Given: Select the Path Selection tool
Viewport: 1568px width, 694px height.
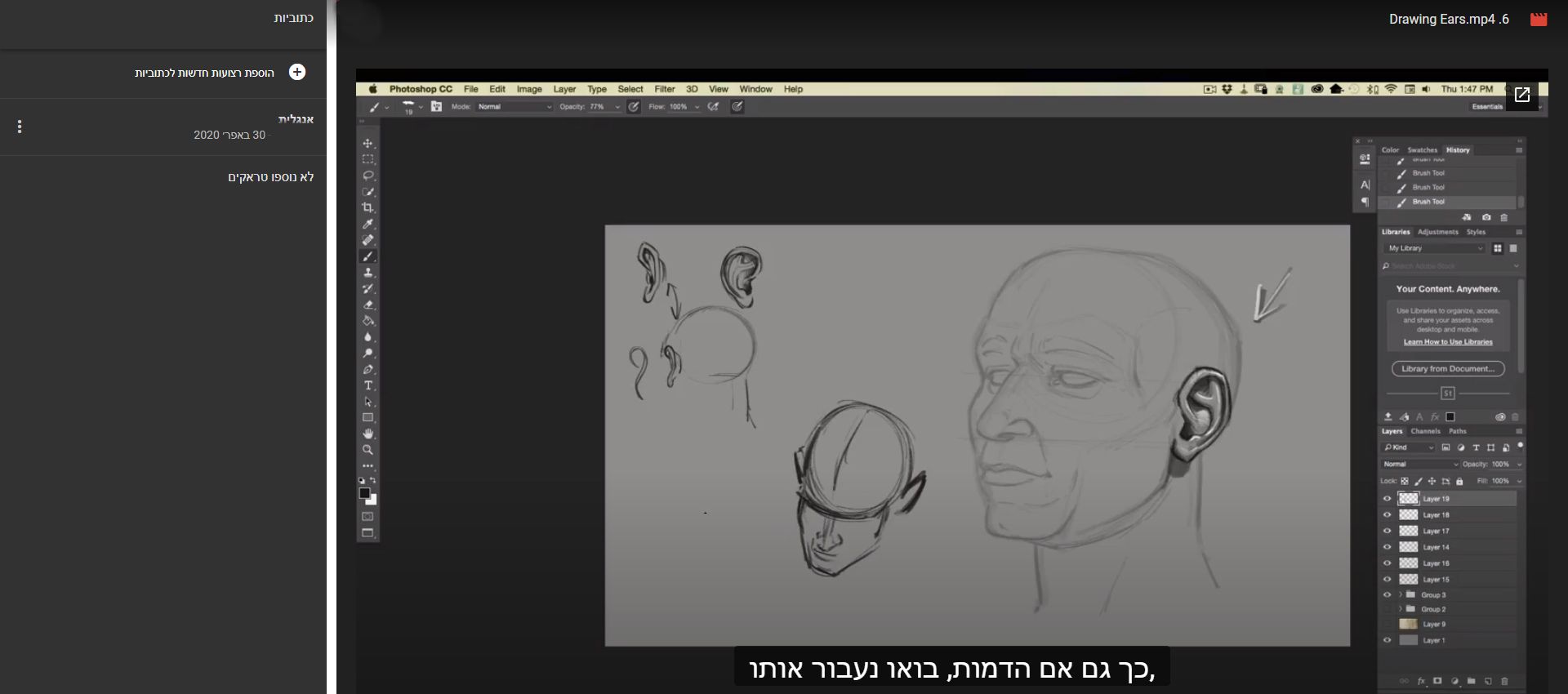Looking at the screenshot, I should 367,402.
